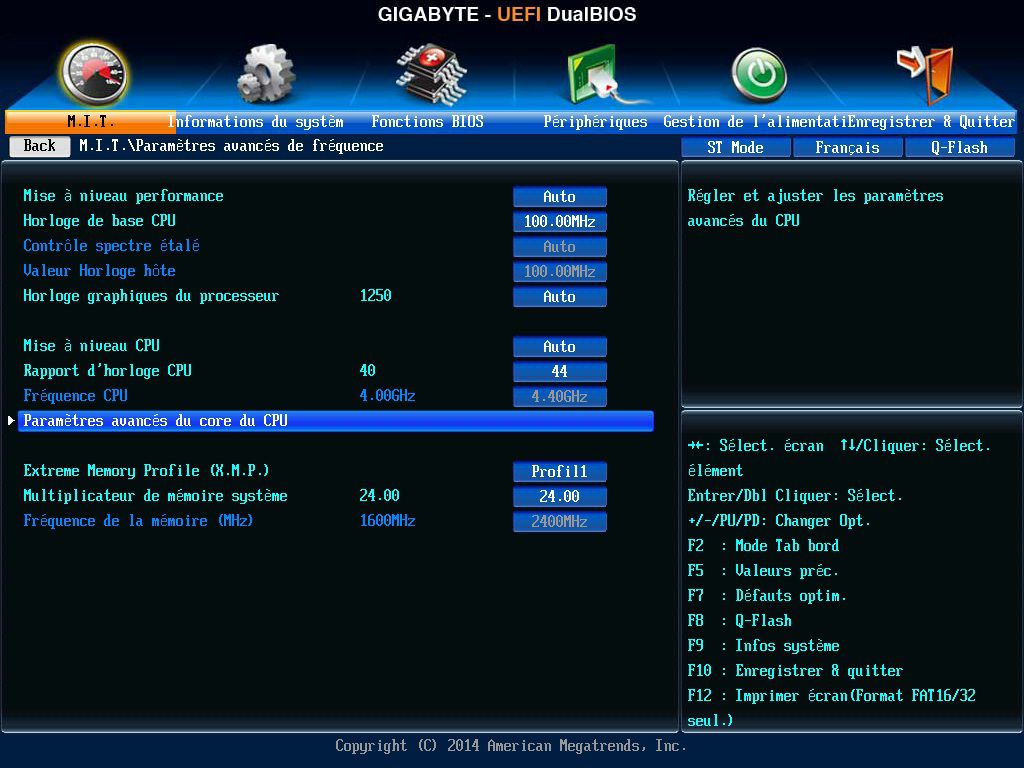Click the F9 Infos système help line

click(763, 646)
